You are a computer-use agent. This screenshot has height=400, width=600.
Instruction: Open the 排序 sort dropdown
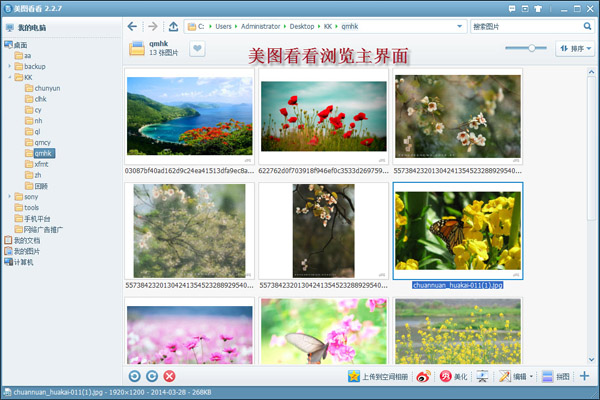[575, 49]
